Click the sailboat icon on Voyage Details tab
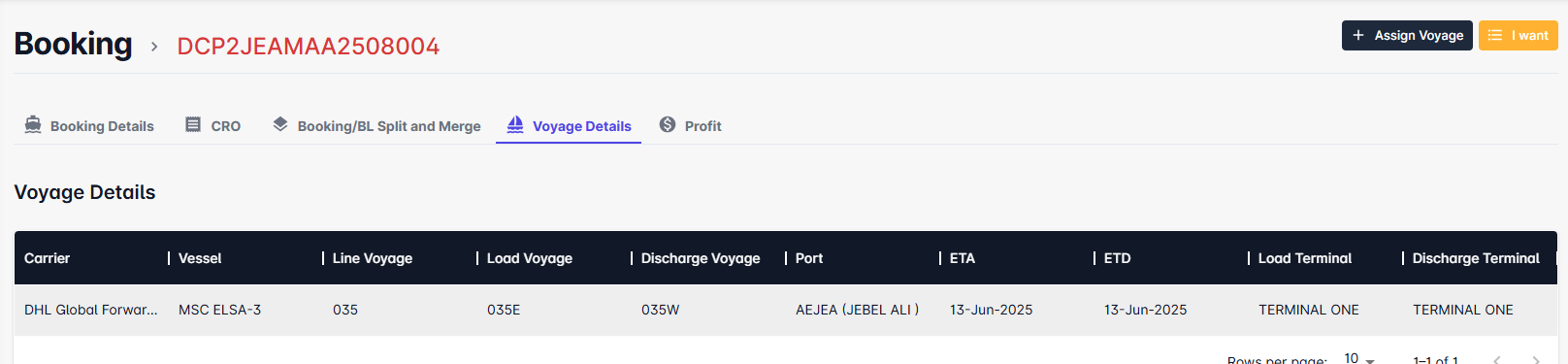 pos(515,125)
